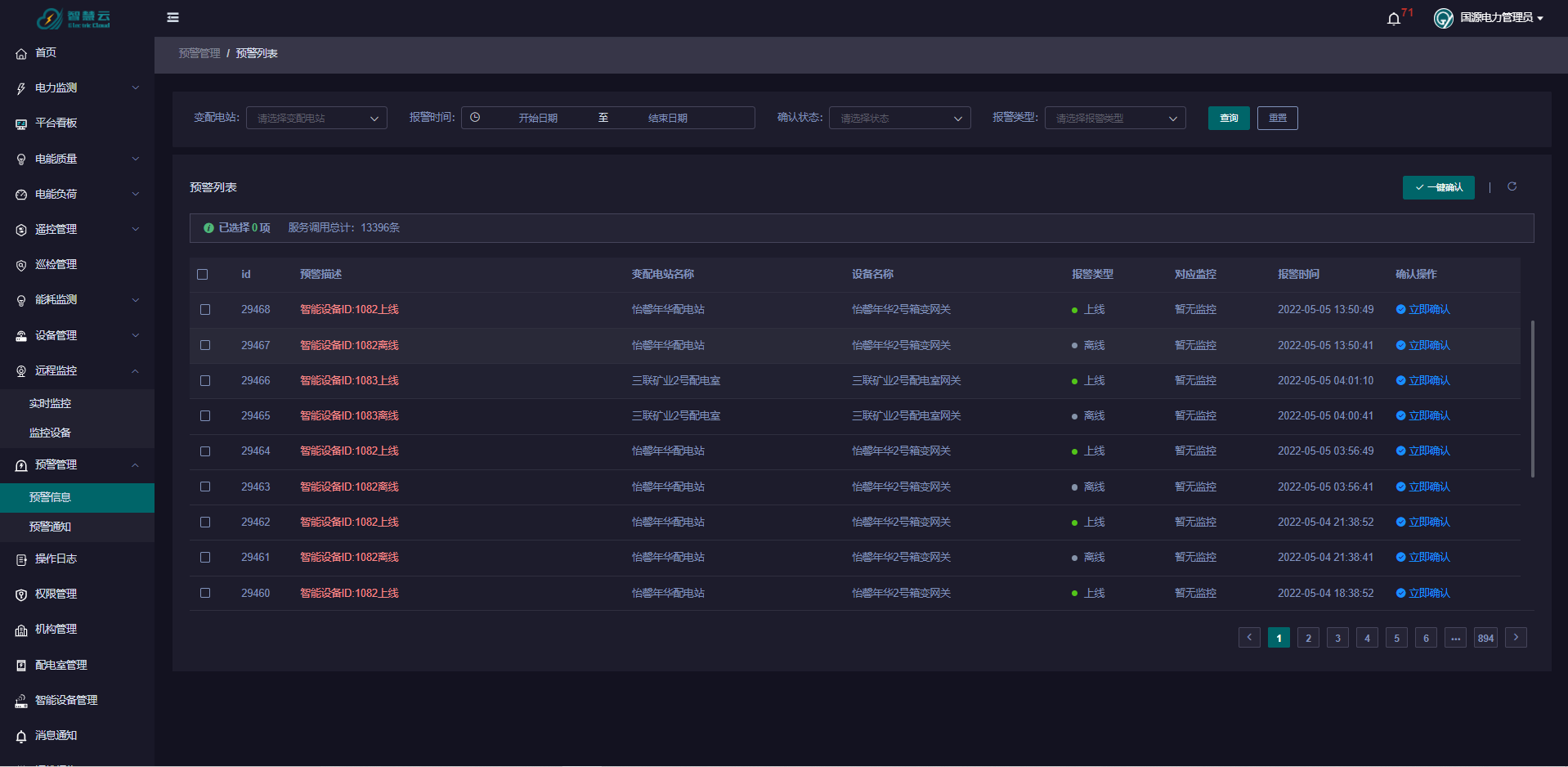Image resolution: width=1568 pixels, height=767 pixels.
Task: Click the 权限管理 shield icon
Action: click(21, 594)
